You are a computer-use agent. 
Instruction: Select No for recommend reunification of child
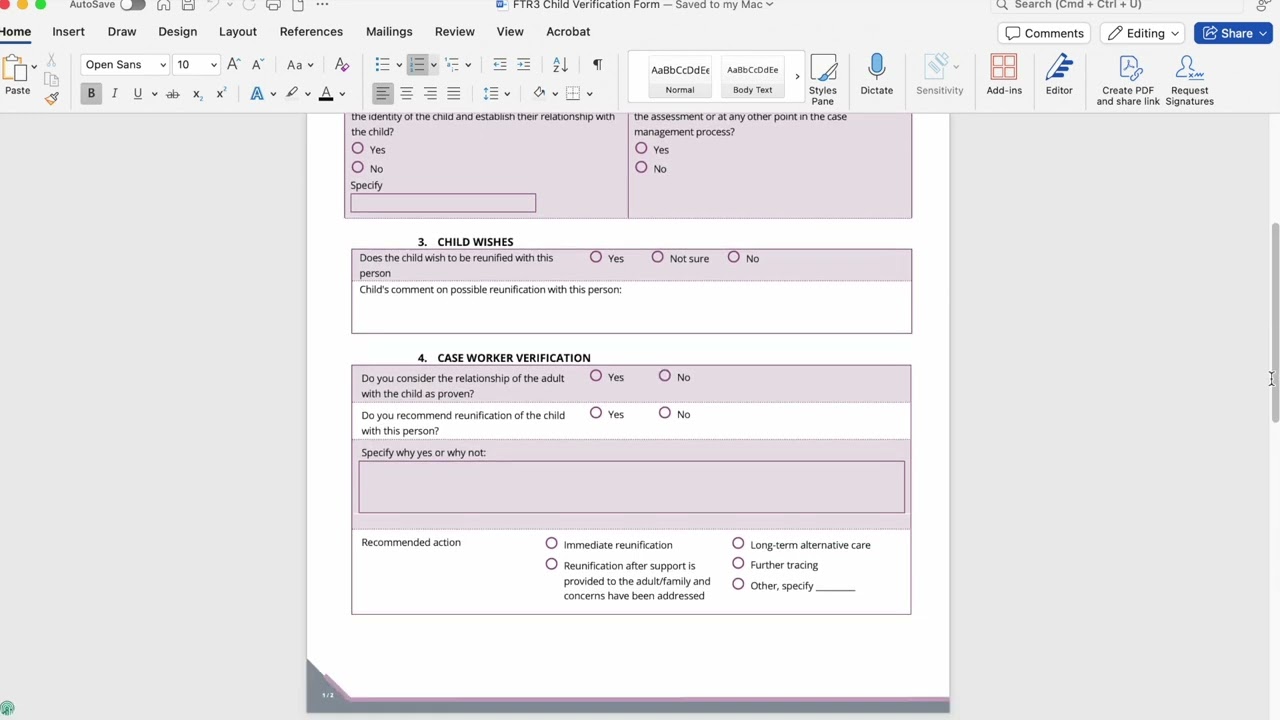tap(664, 413)
